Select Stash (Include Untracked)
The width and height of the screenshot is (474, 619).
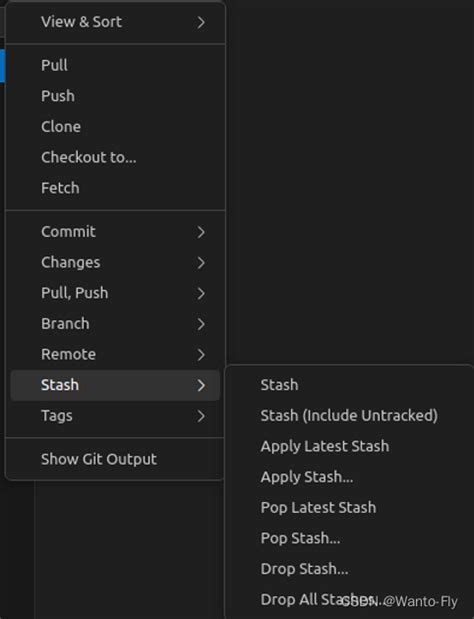click(349, 416)
